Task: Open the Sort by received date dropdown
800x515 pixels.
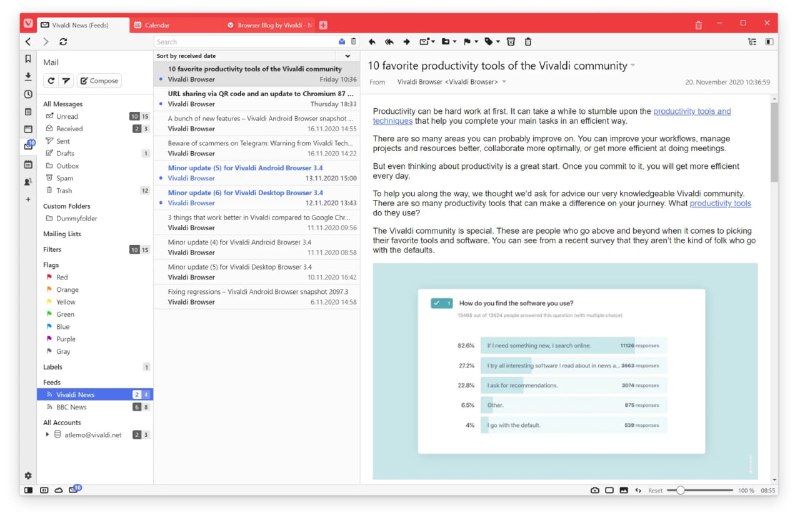Action: 256,56
